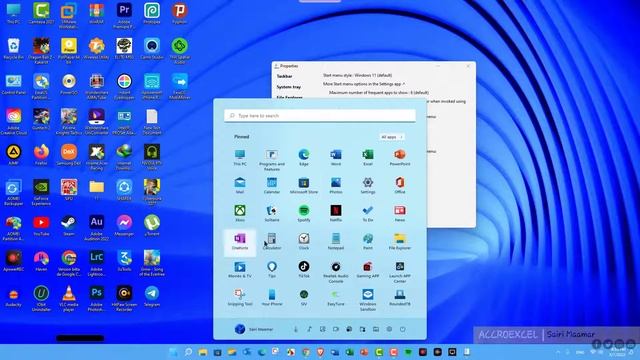Screen dimensions: 640x360
Task: Click the Start menu search box
Action: coord(320,116)
